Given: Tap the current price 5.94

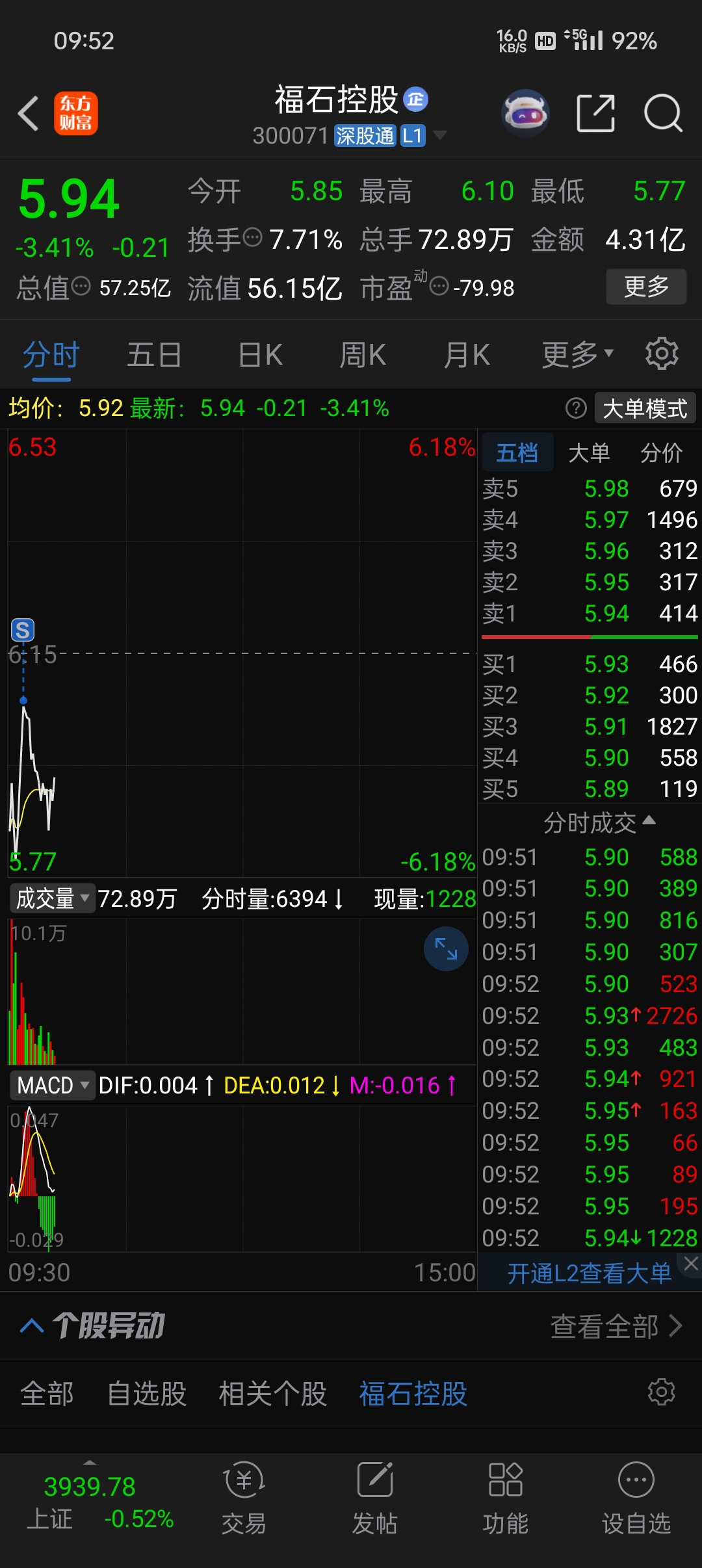Looking at the screenshot, I should coord(69,198).
